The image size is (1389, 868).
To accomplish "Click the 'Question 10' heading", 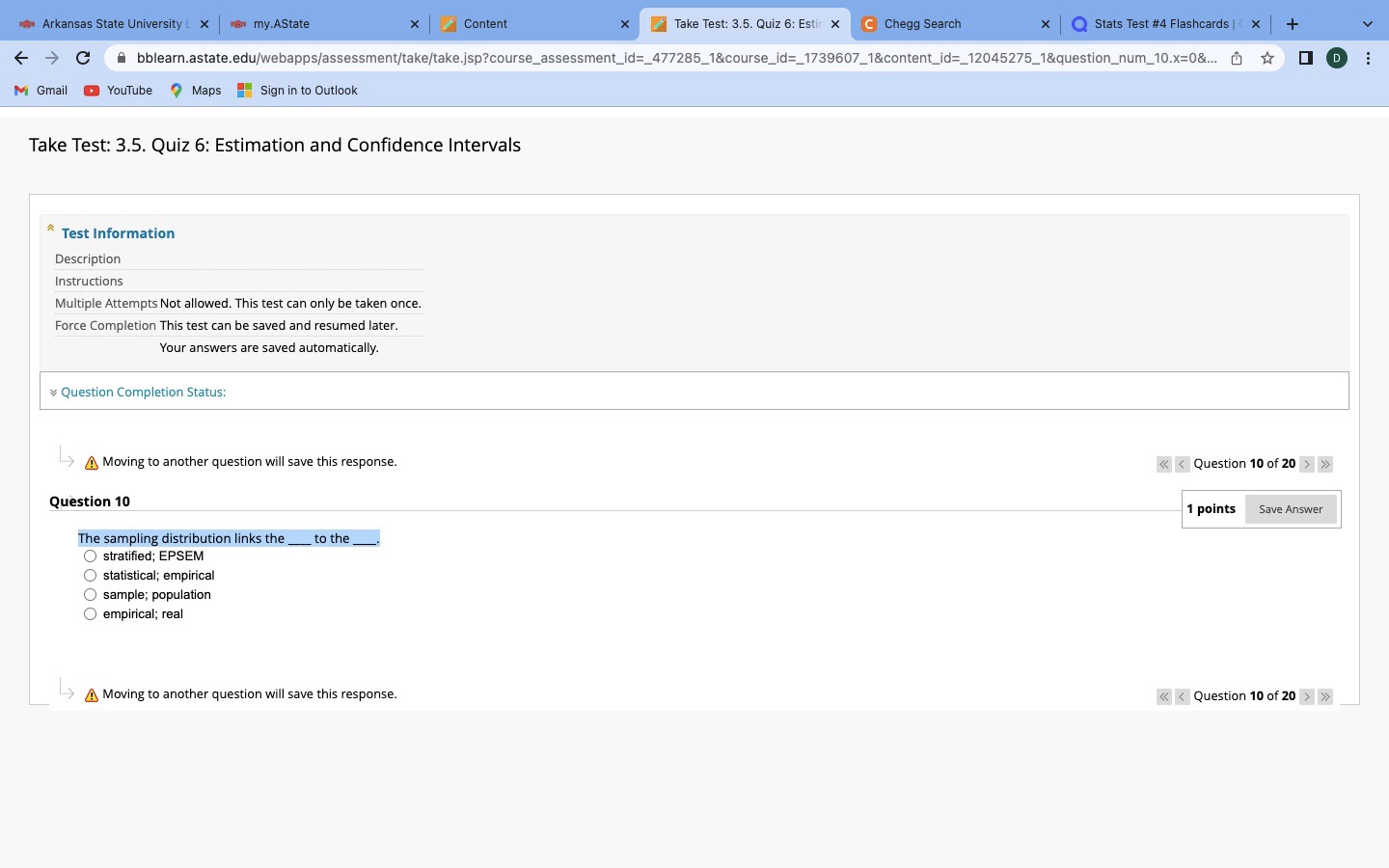I will (x=90, y=502).
